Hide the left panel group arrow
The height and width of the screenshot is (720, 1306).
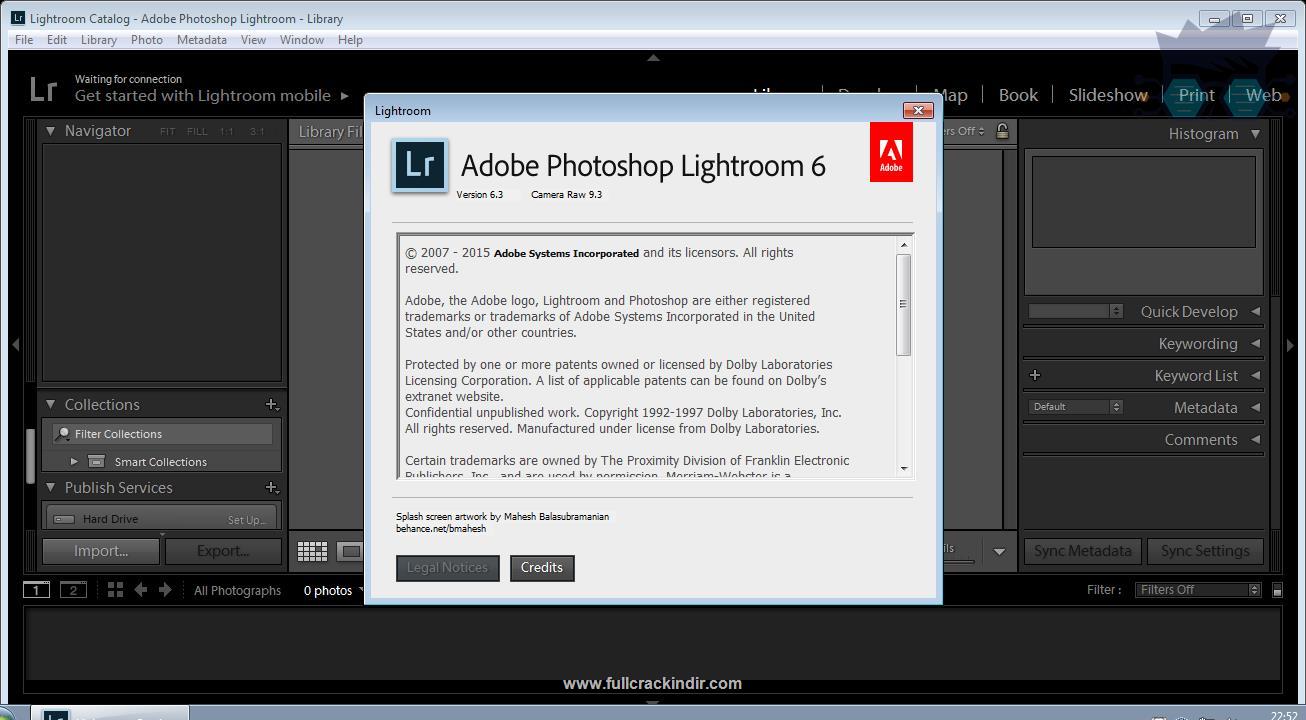coord(15,345)
